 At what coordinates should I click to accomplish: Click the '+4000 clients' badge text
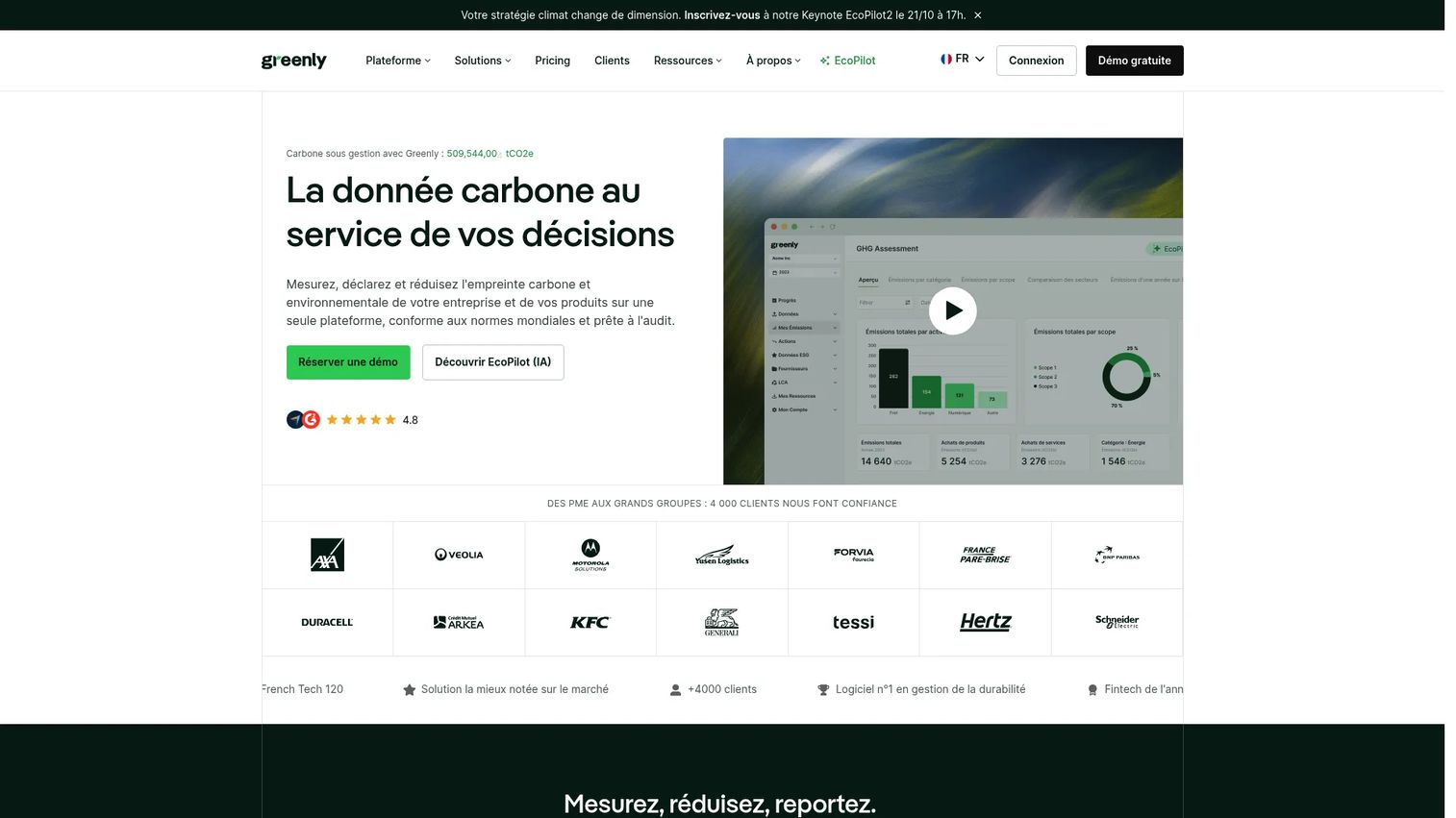722,689
